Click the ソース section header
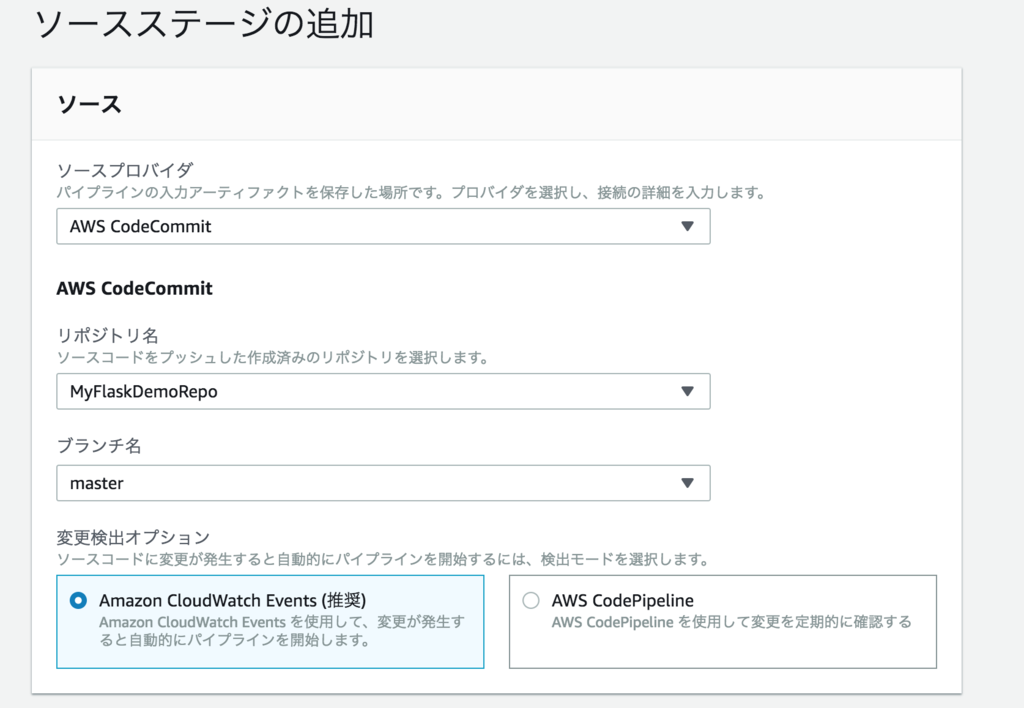This screenshot has width=1024, height=708. point(89,104)
